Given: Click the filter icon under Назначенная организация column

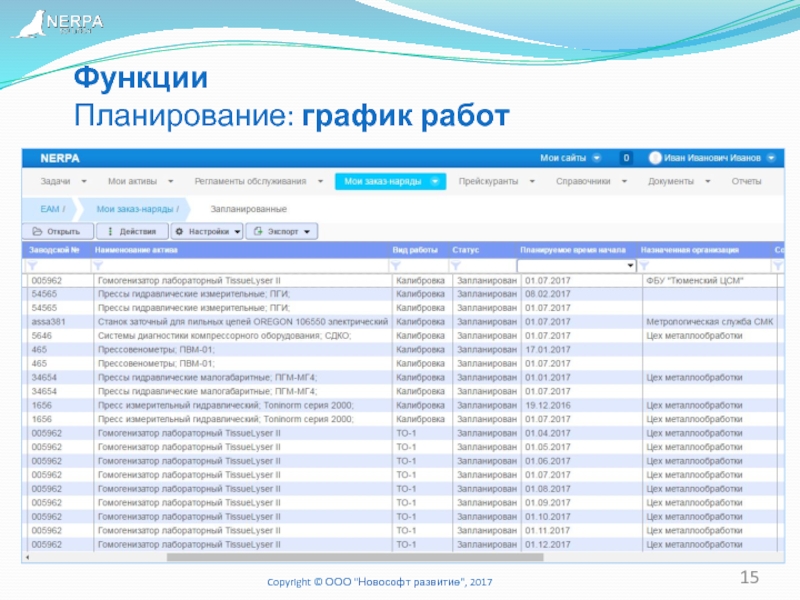Looking at the screenshot, I should 647,266.
